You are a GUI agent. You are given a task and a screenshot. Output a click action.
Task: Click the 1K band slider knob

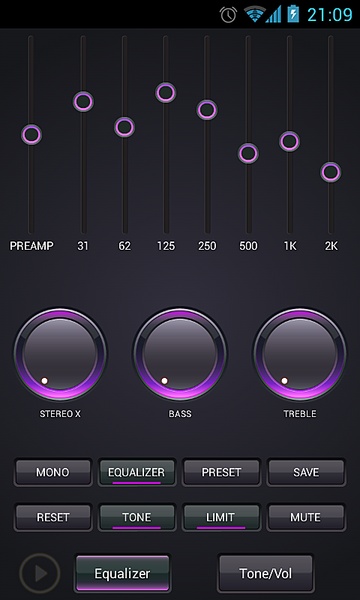click(x=289, y=141)
